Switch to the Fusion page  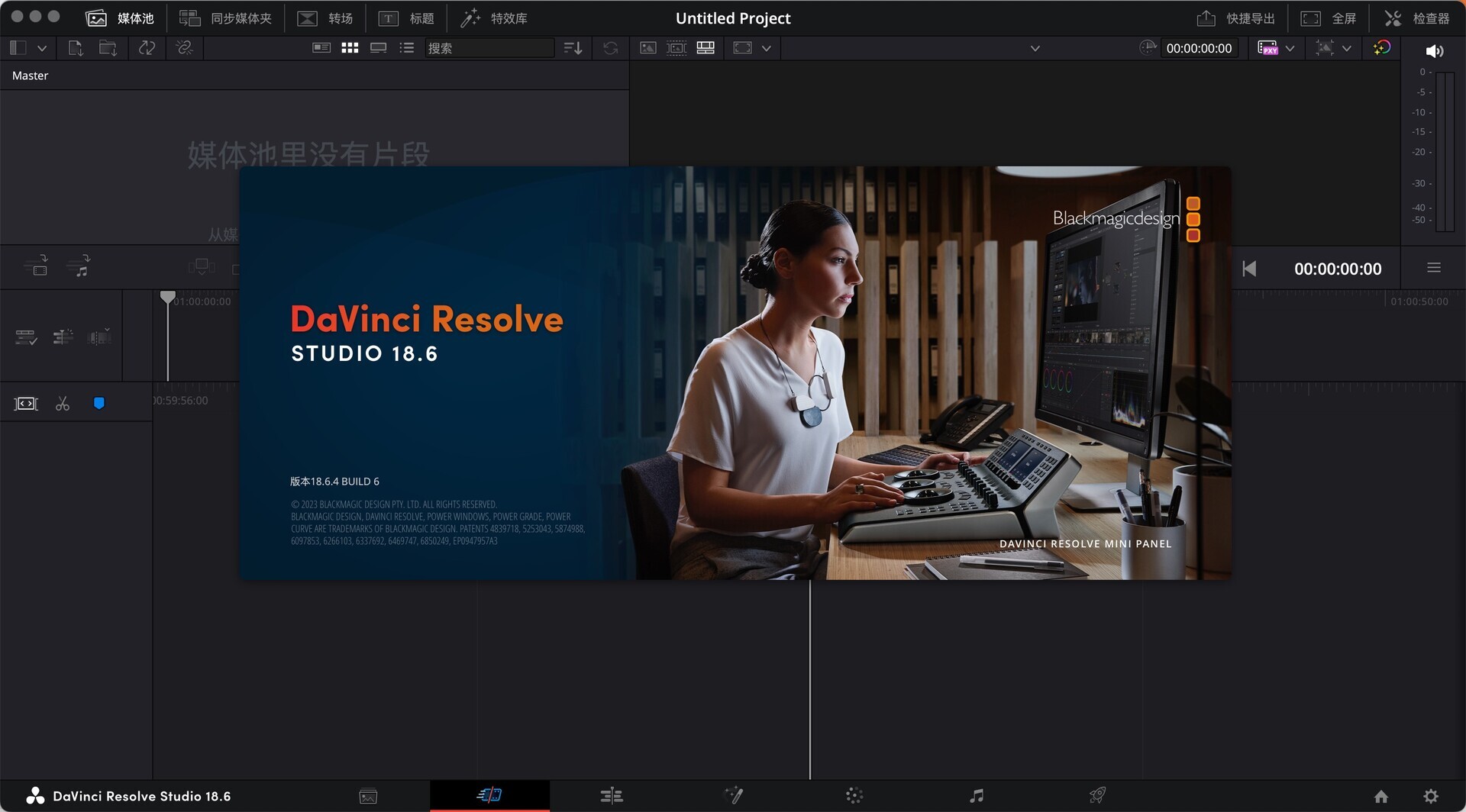tap(733, 796)
